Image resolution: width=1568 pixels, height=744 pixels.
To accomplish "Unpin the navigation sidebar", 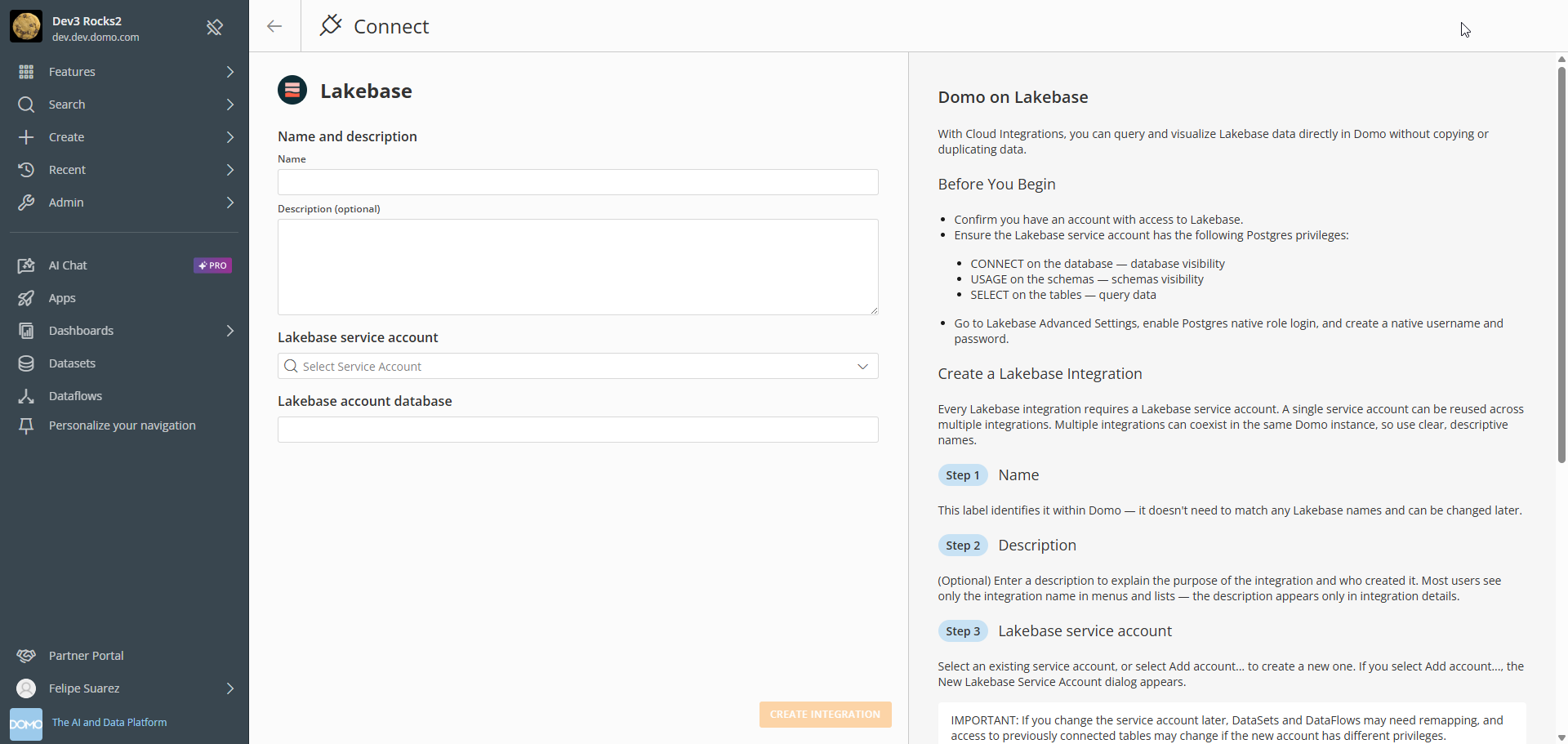I will [215, 28].
